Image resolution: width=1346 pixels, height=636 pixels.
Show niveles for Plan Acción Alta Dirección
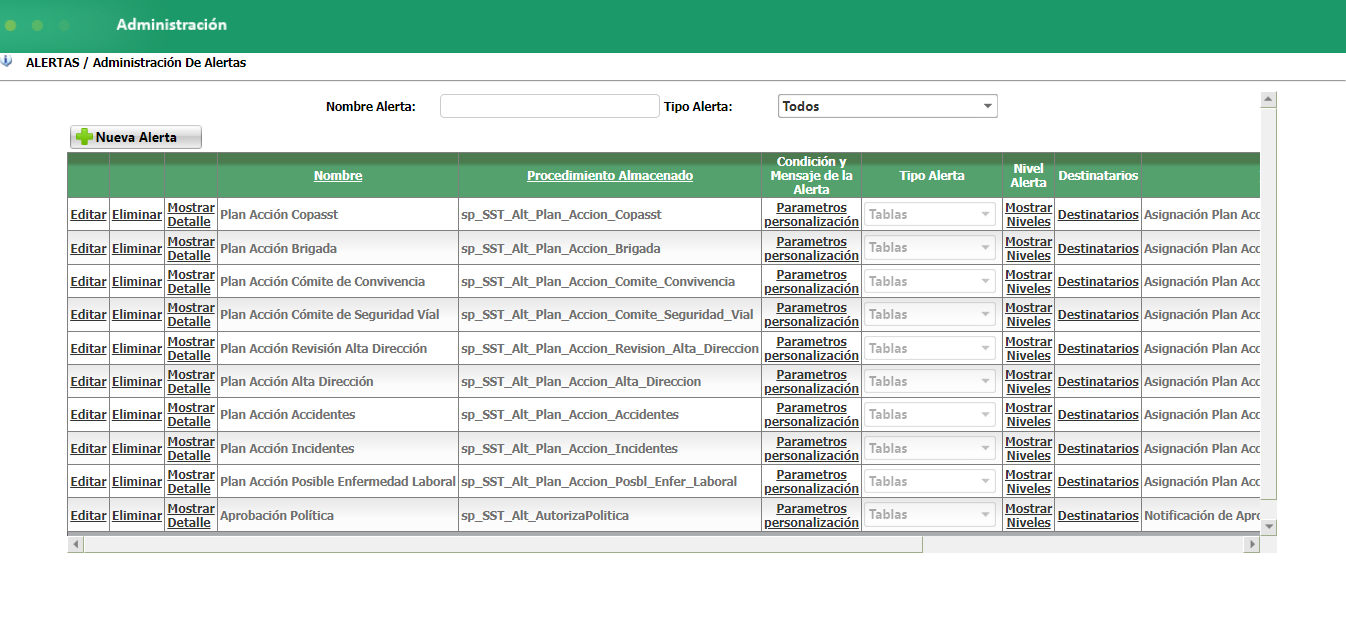[1028, 381]
